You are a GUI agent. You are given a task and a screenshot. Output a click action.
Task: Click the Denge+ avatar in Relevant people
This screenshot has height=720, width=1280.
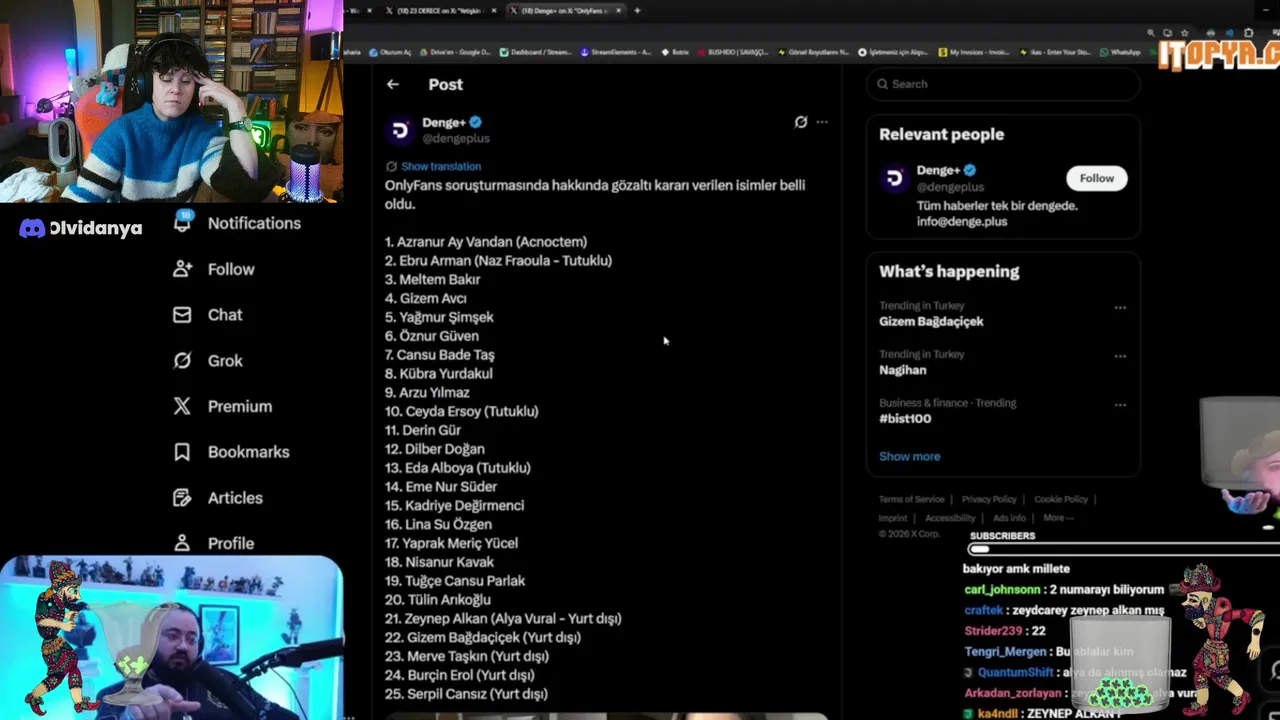894,178
